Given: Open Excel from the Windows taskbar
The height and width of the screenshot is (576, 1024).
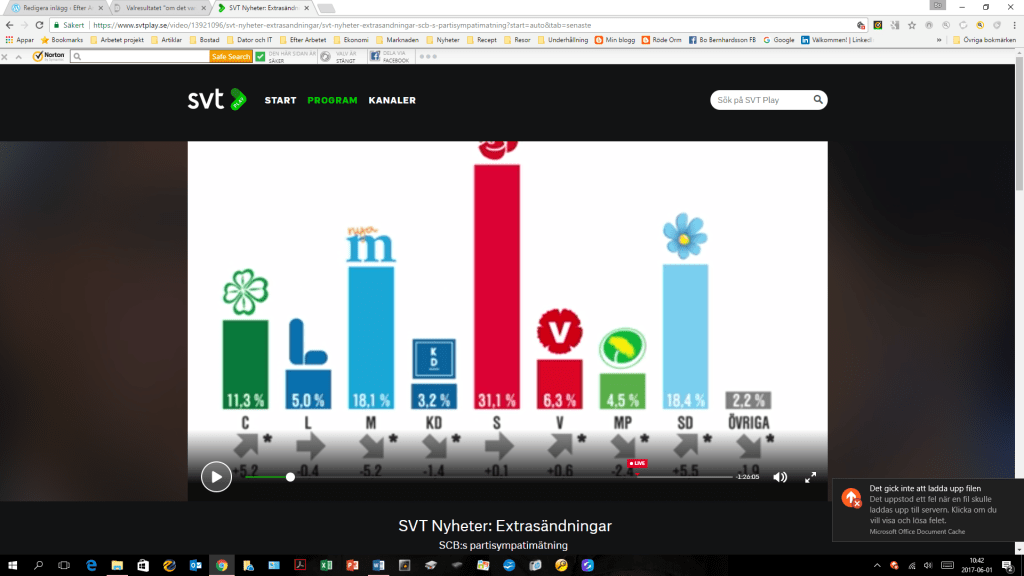Looking at the screenshot, I should pyautogui.click(x=325, y=566).
